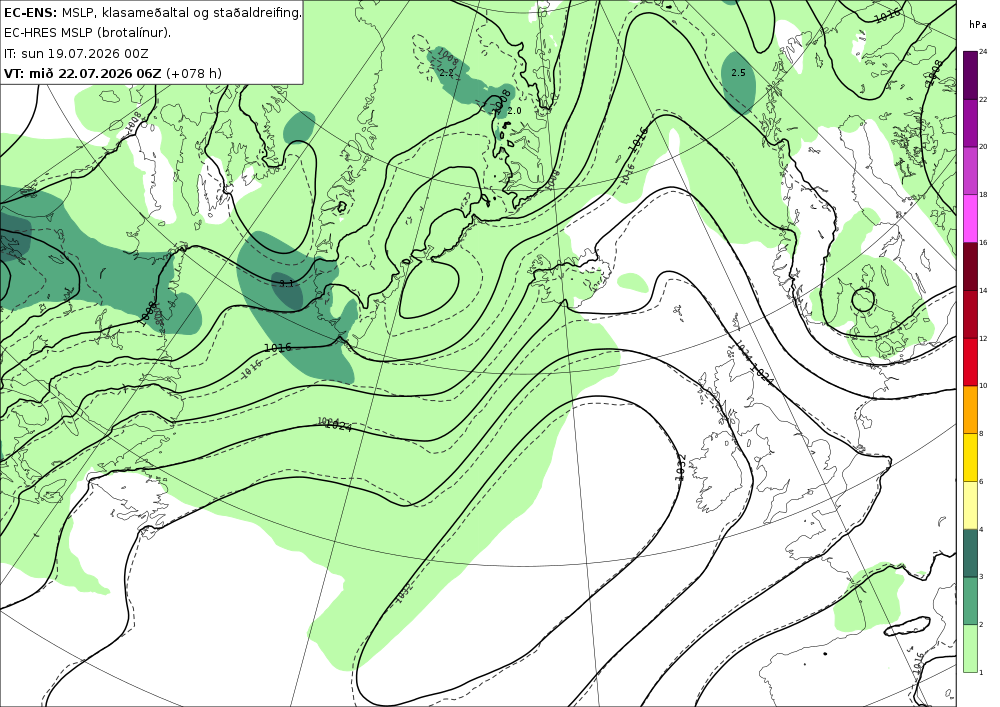Click the legend tick label '6'

(981, 481)
